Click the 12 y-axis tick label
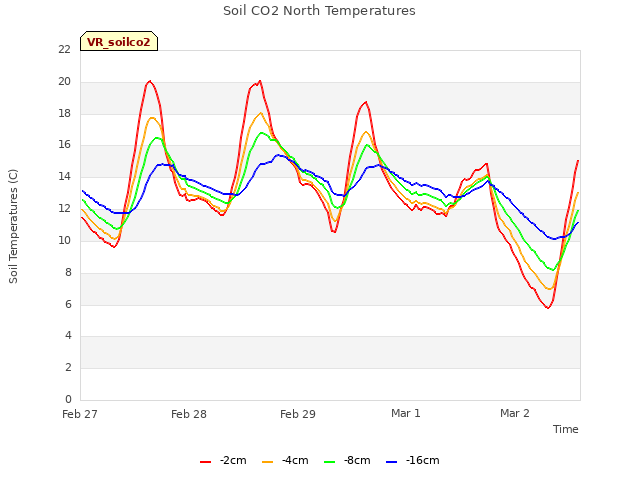The height and width of the screenshot is (480, 640). 64,209
